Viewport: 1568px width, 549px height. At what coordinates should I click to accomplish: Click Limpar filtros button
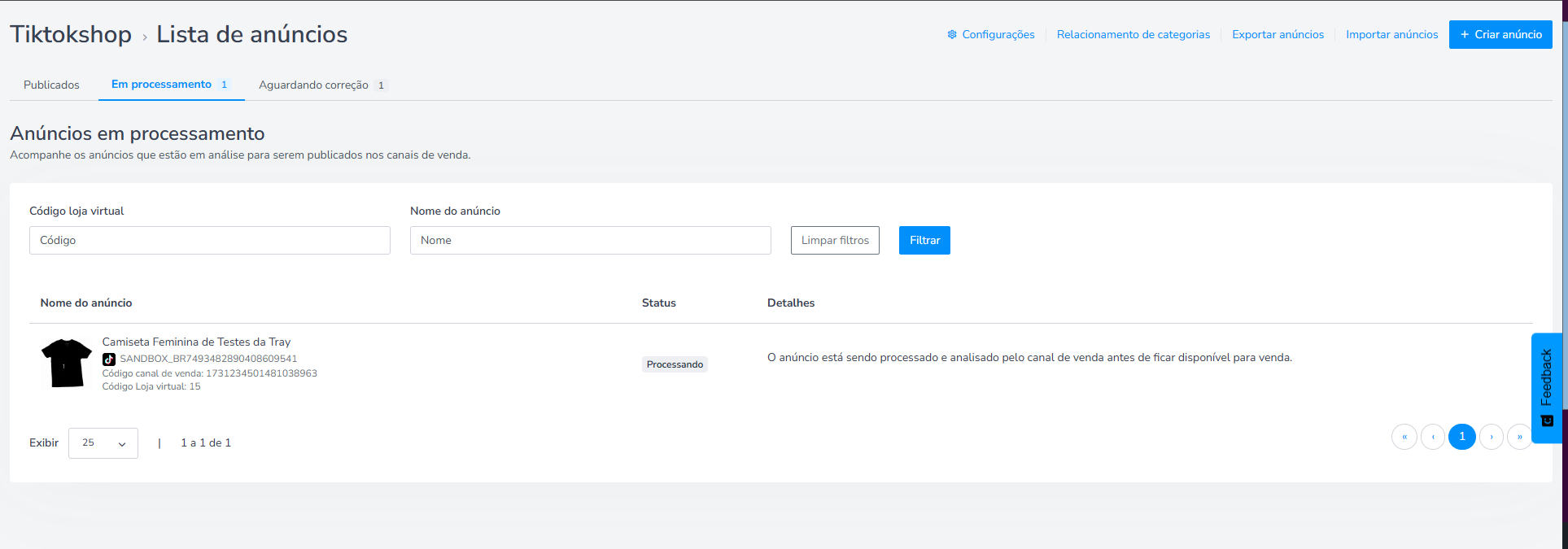click(835, 240)
